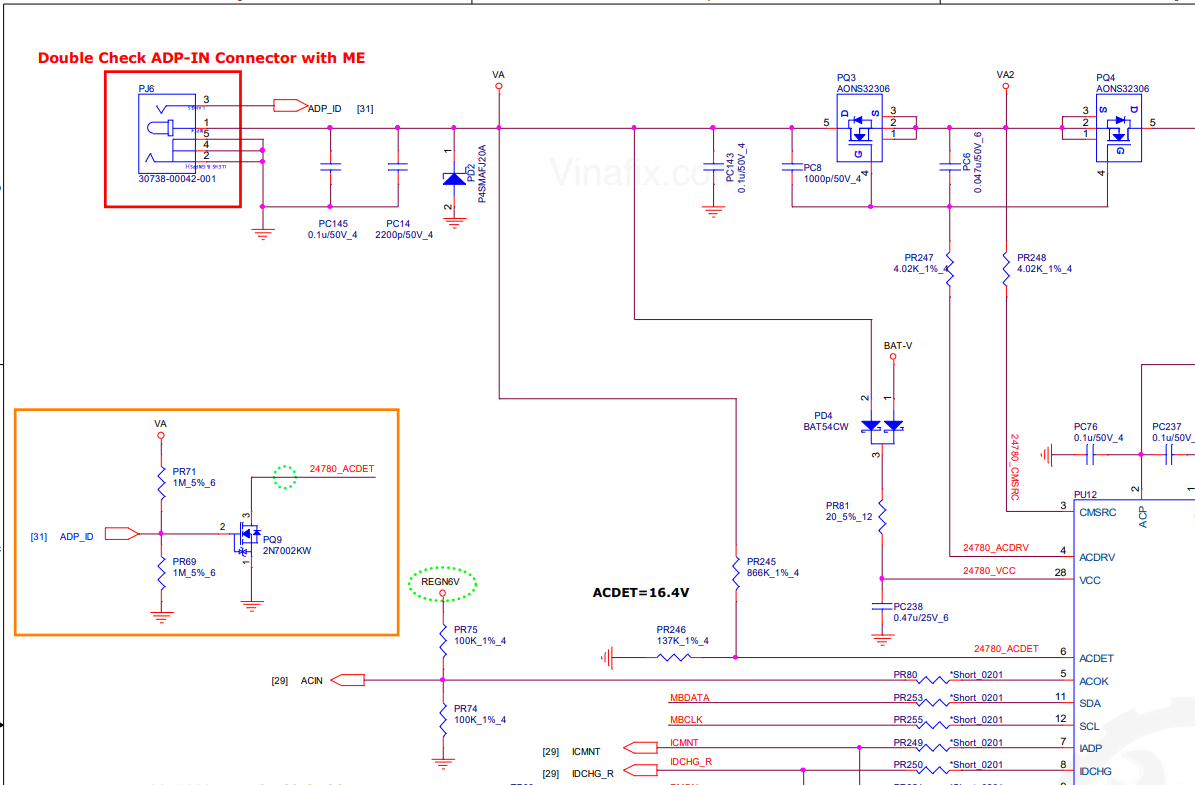
Task: Click the 866K_1%_4 resistor value
Action: pos(773,573)
